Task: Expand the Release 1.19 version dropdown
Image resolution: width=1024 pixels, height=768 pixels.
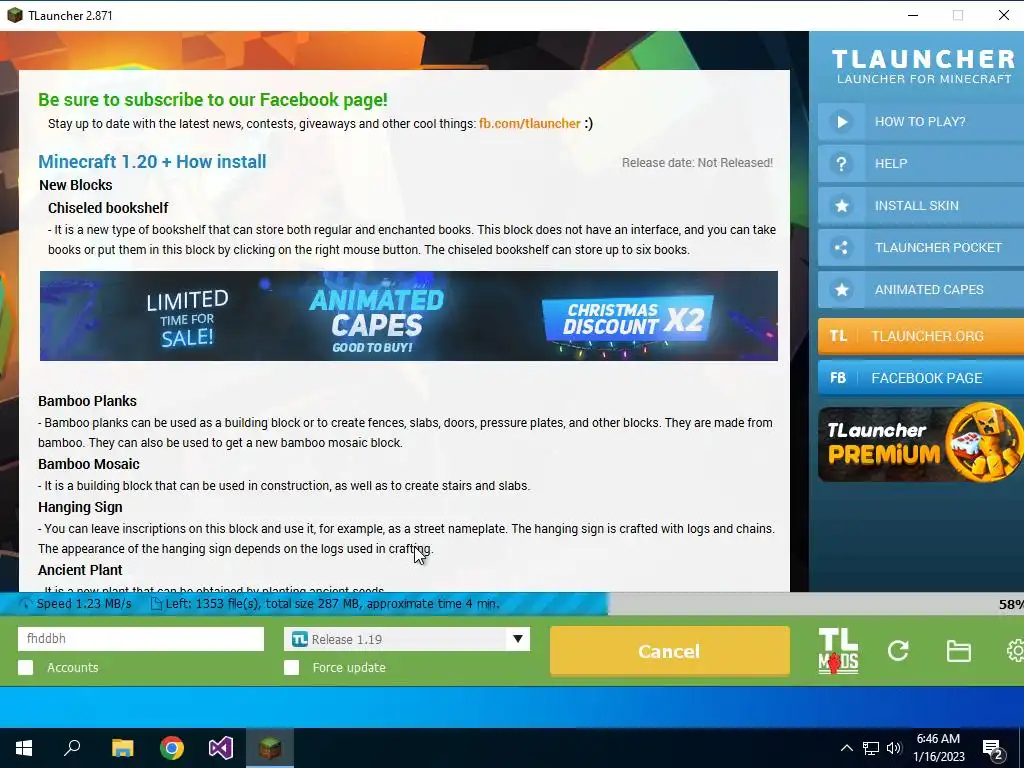Action: (406, 639)
